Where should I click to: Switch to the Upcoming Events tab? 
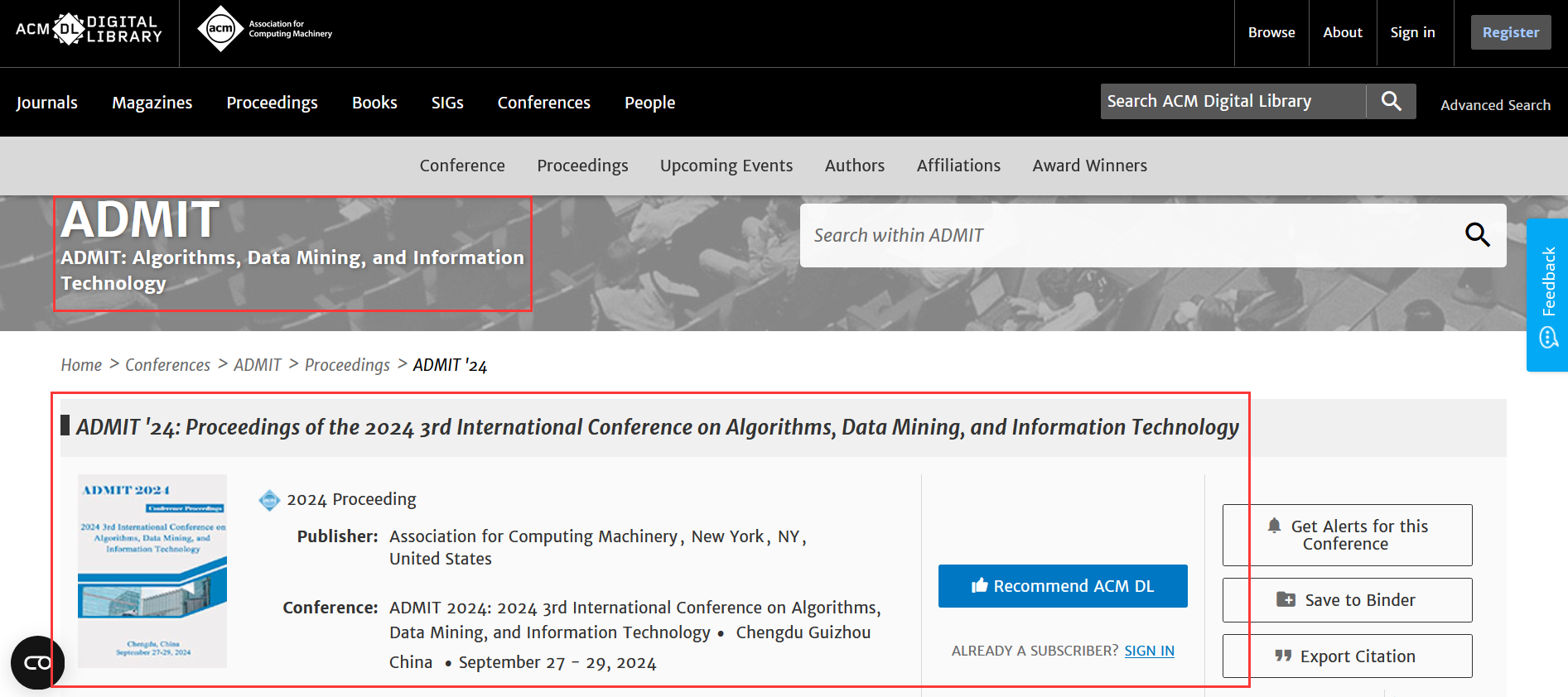(x=726, y=166)
